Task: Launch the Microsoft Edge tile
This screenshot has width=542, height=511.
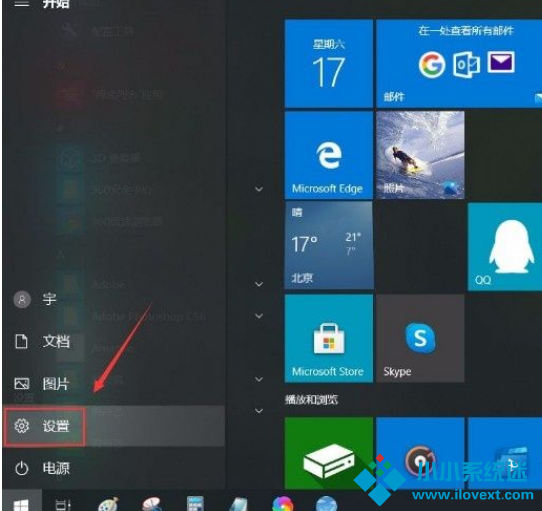Action: click(329, 155)
